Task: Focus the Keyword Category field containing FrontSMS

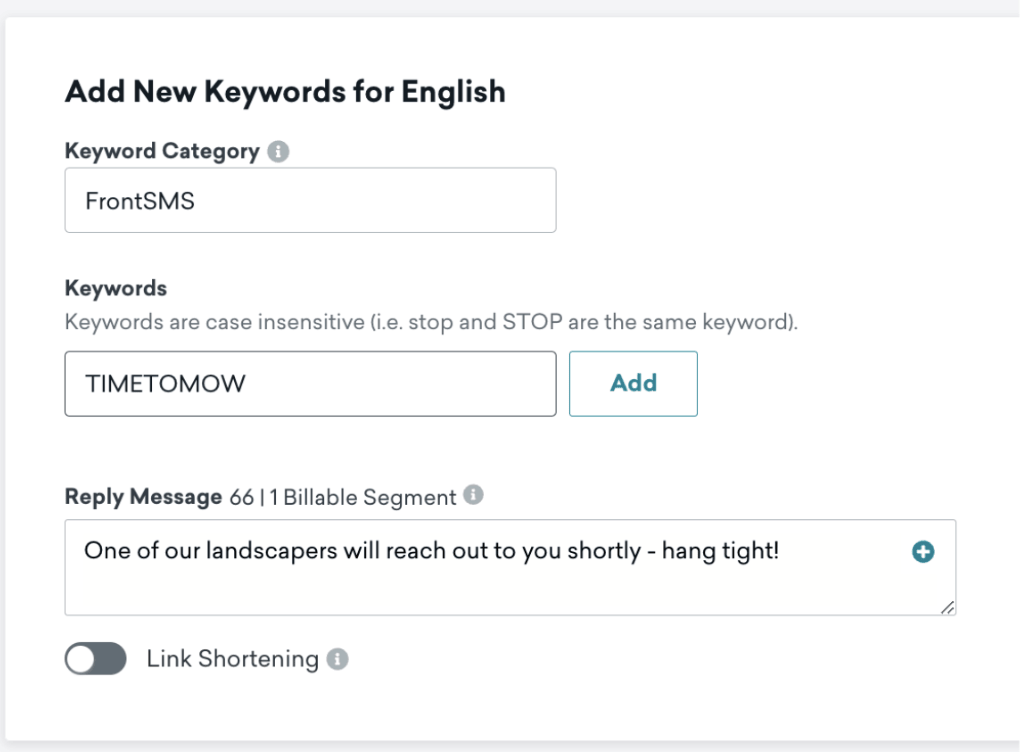Action: tap(310, 200)
